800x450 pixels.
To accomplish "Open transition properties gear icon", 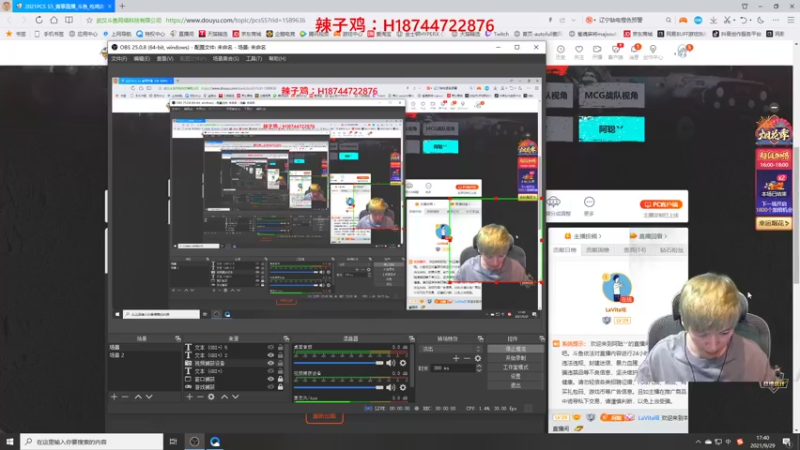I will tap(478, 358).
